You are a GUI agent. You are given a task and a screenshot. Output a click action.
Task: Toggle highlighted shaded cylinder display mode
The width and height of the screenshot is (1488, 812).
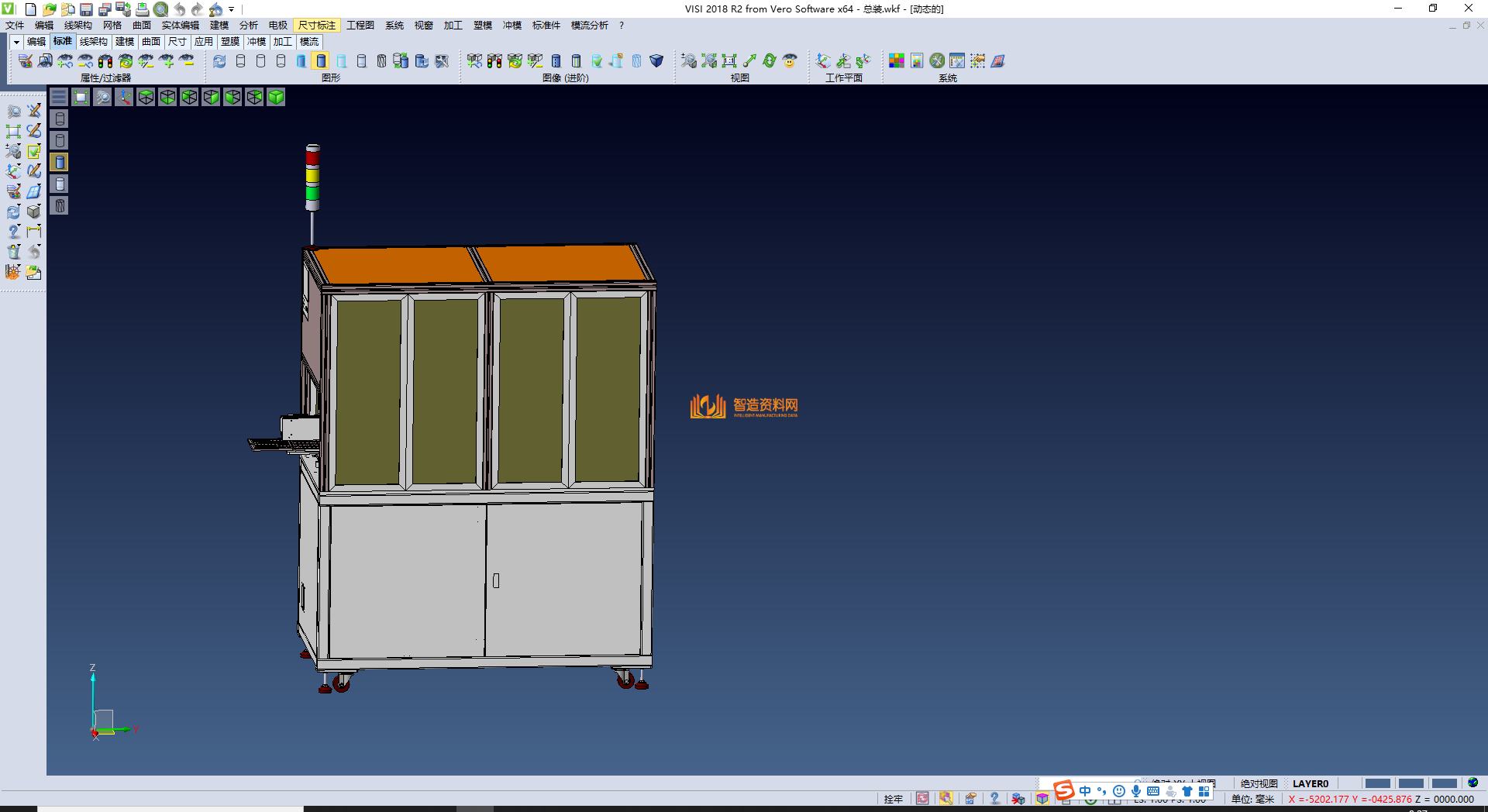pyautogui.click(x=321, y=61)
